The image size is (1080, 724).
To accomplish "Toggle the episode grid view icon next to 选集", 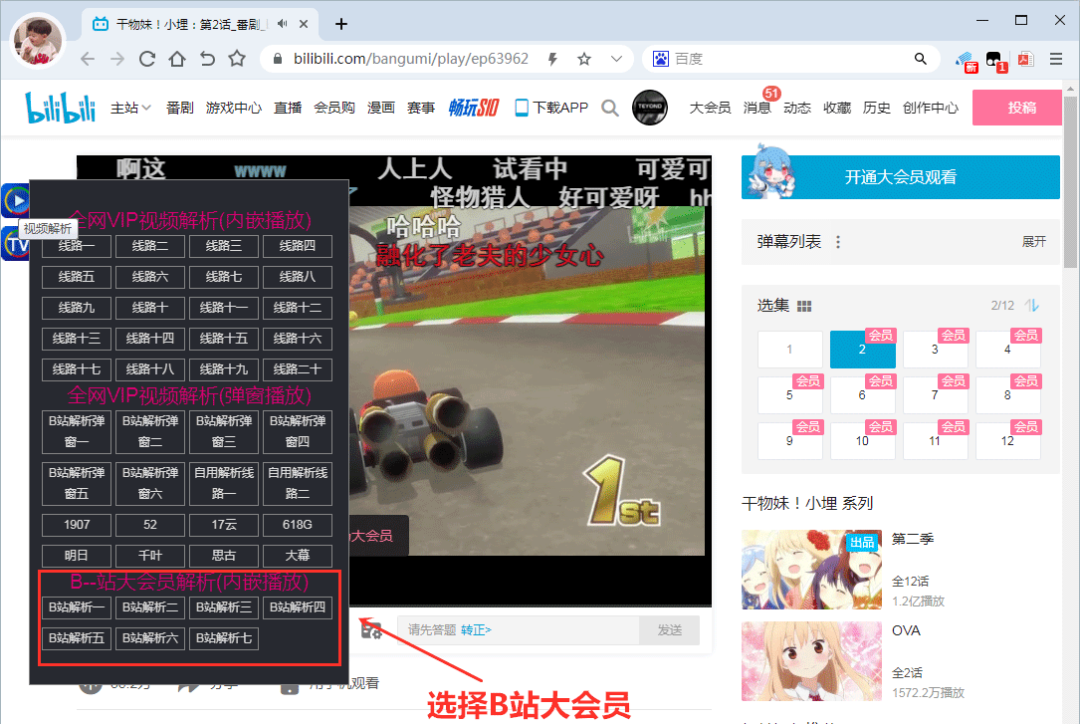I will coord(804,306).
